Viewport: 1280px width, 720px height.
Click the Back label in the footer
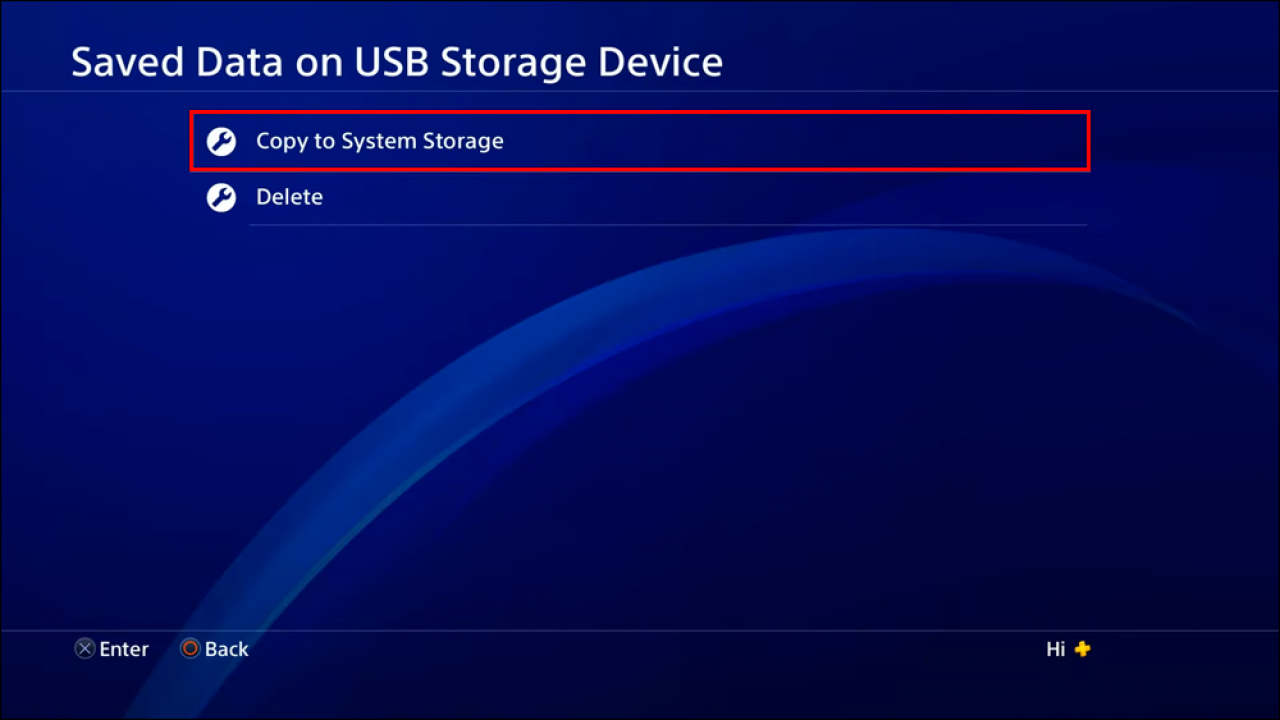coord(227,650)
